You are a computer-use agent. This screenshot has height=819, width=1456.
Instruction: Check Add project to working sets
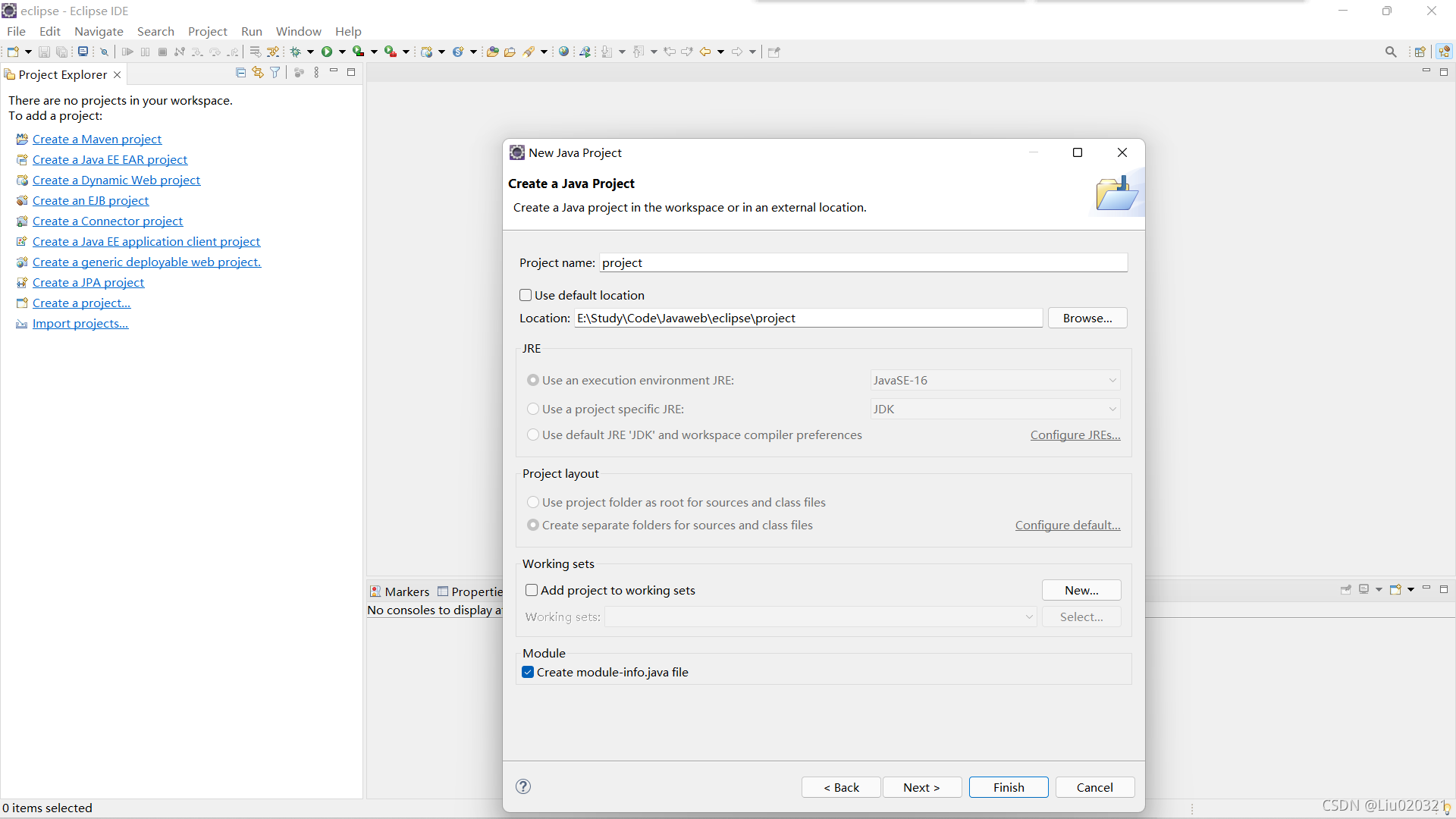[x=532, y=590]
